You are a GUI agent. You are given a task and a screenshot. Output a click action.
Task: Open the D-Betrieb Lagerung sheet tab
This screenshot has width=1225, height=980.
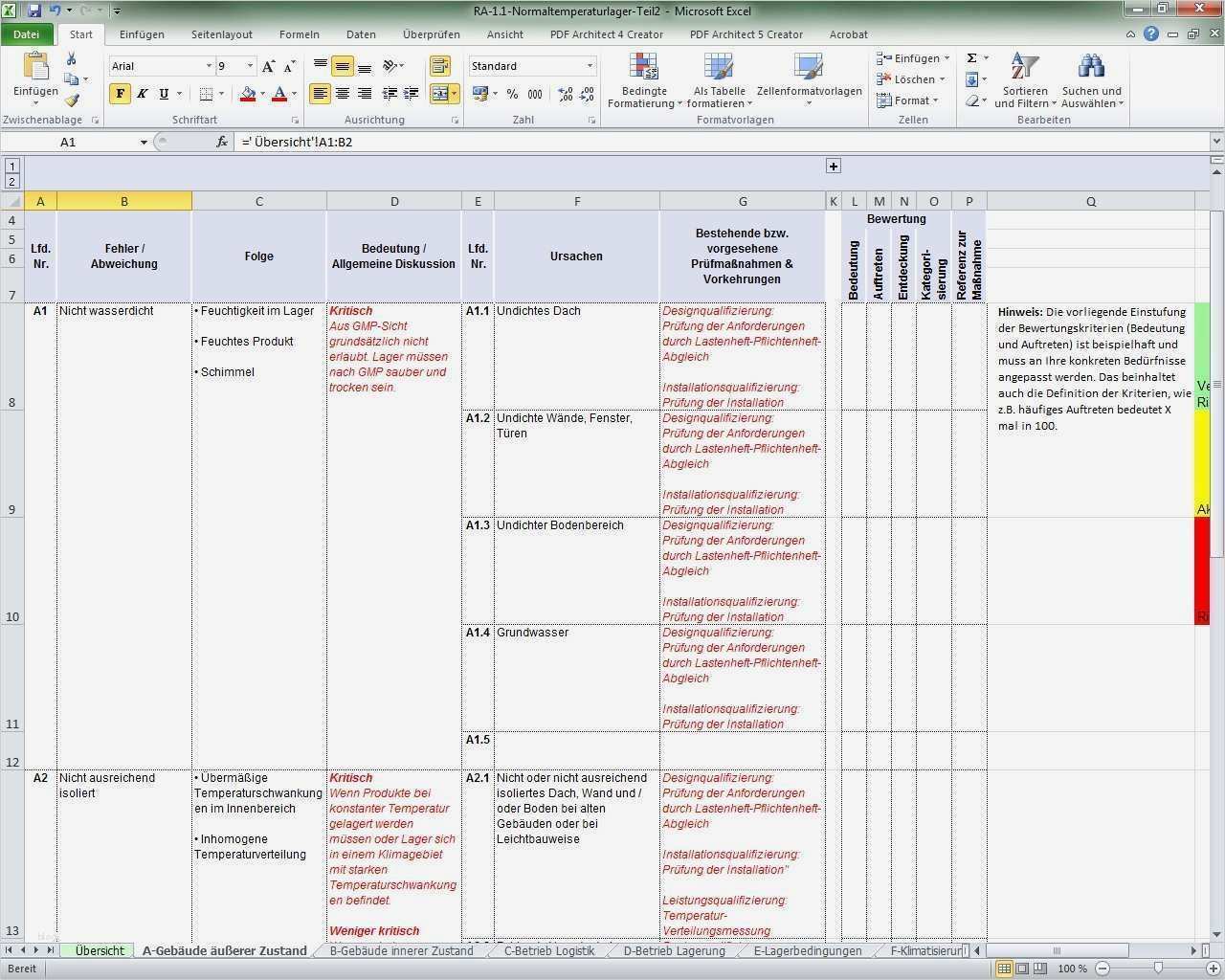[x=673, y=950]
